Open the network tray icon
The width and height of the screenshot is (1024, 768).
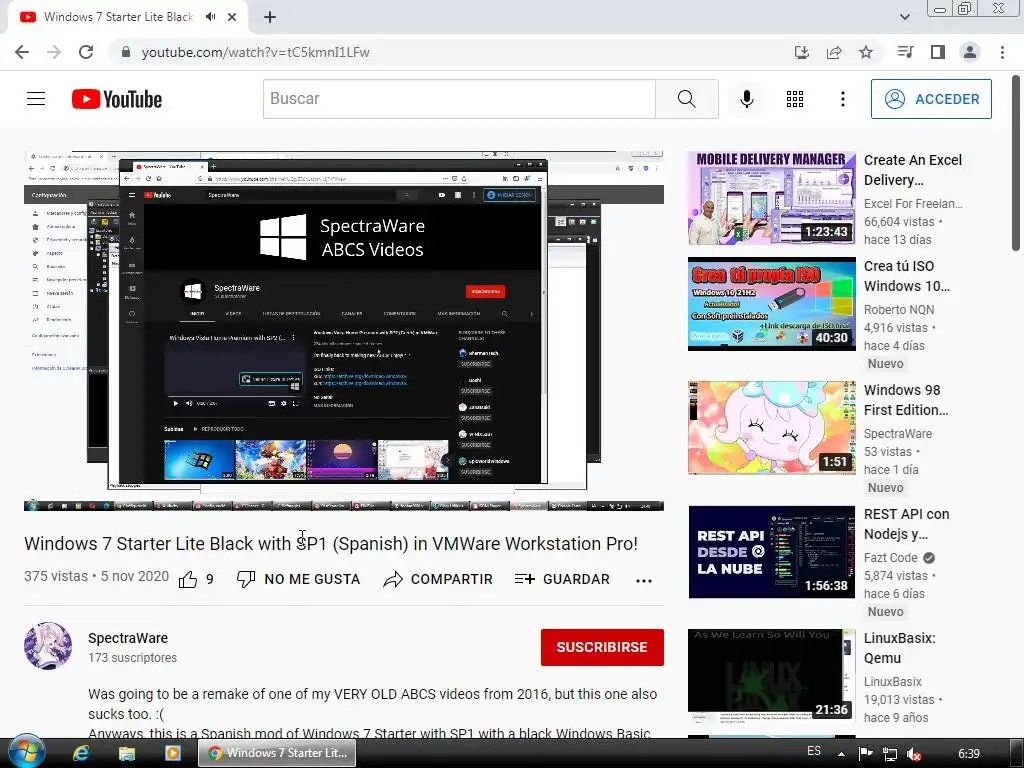pos(889,754)
